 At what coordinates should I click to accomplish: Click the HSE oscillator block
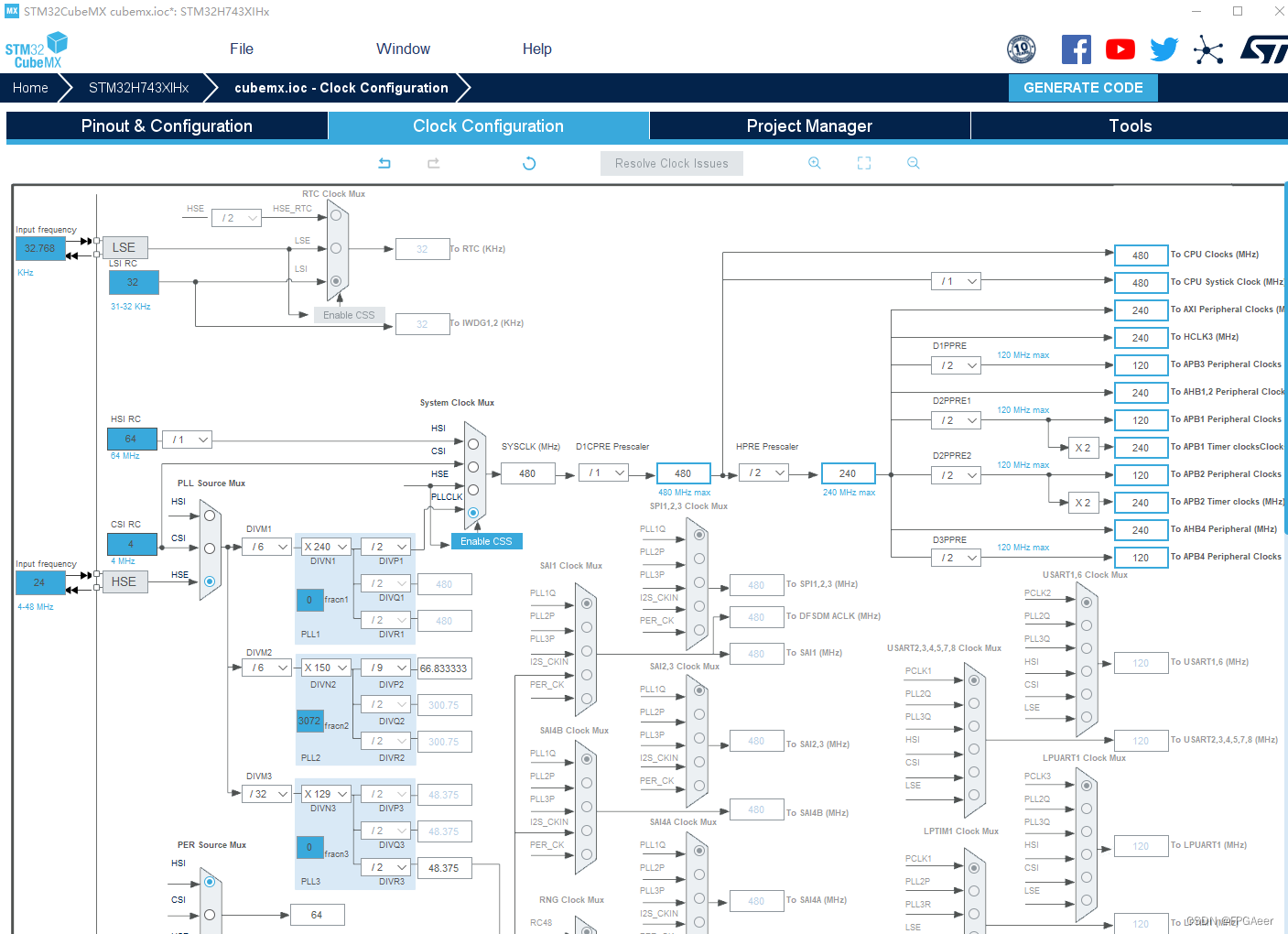(x=124, y=581)
